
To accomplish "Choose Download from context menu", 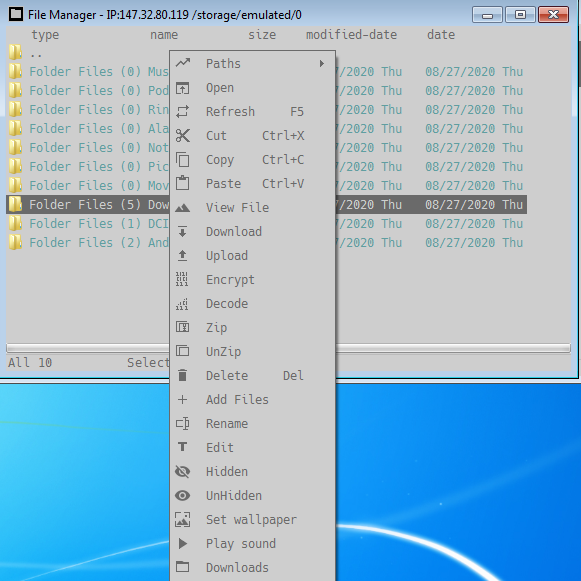I will [x=253, y=232].
